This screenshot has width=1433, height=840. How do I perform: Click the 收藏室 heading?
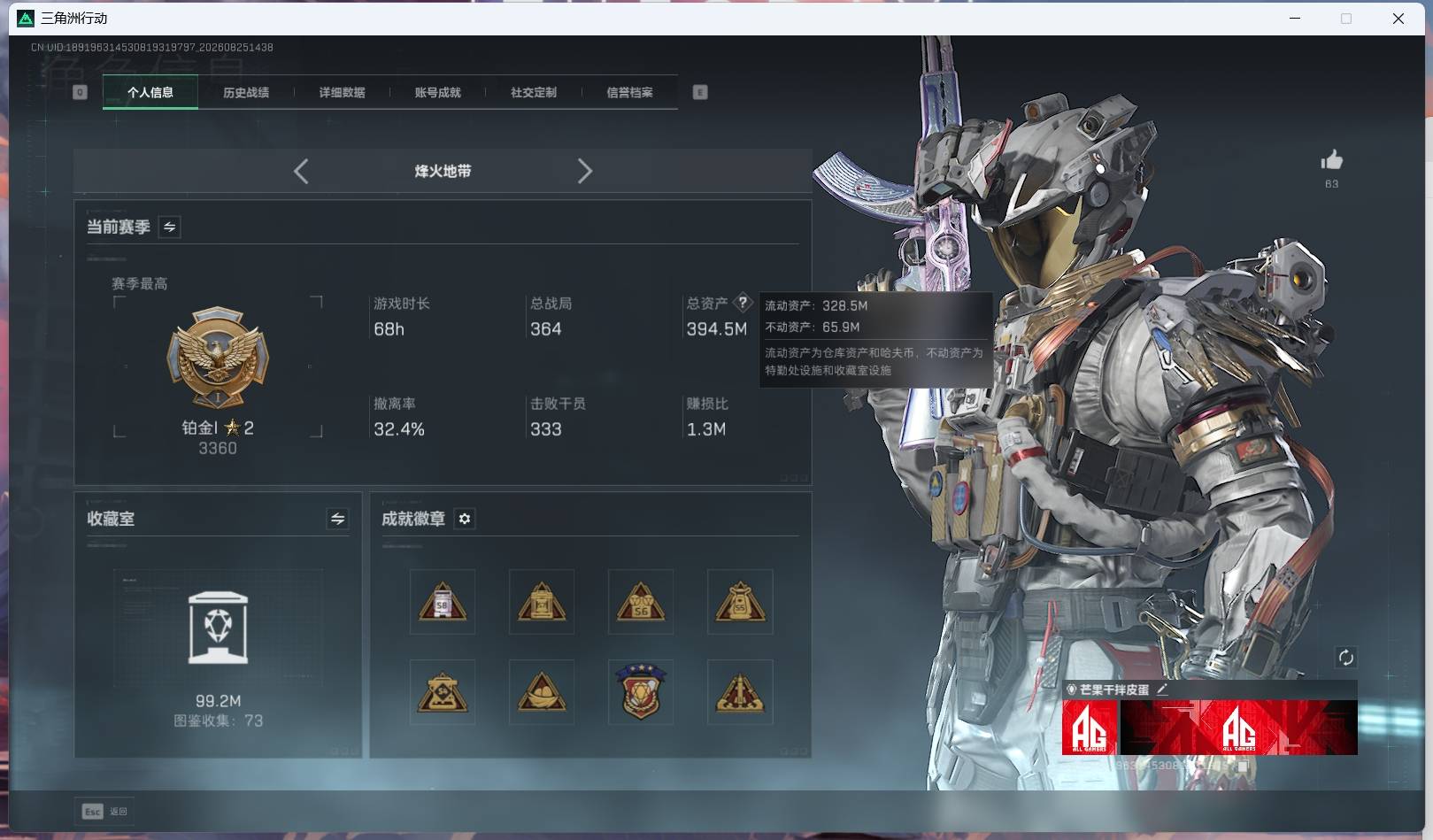pyautogui.click(x=111, y=519)
